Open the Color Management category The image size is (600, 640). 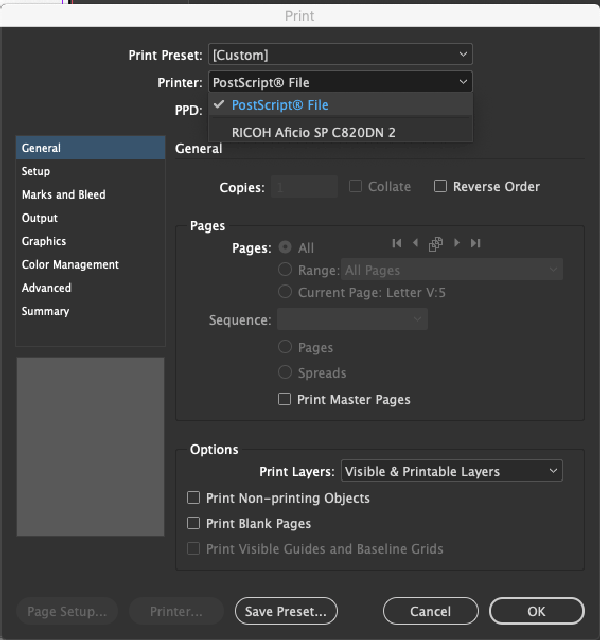(91, 264)
